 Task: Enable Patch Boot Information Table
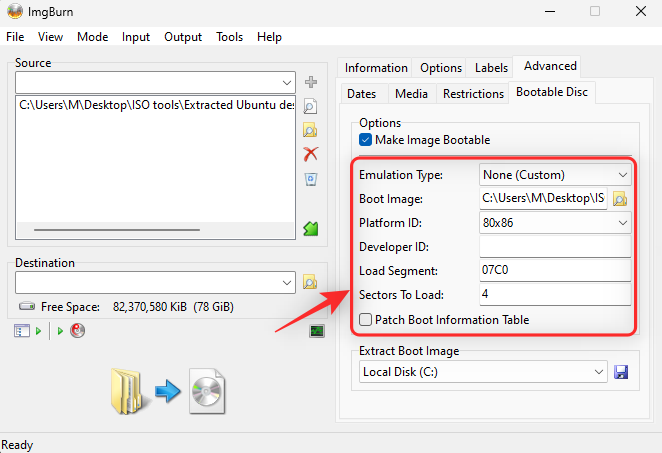(365, 320)
